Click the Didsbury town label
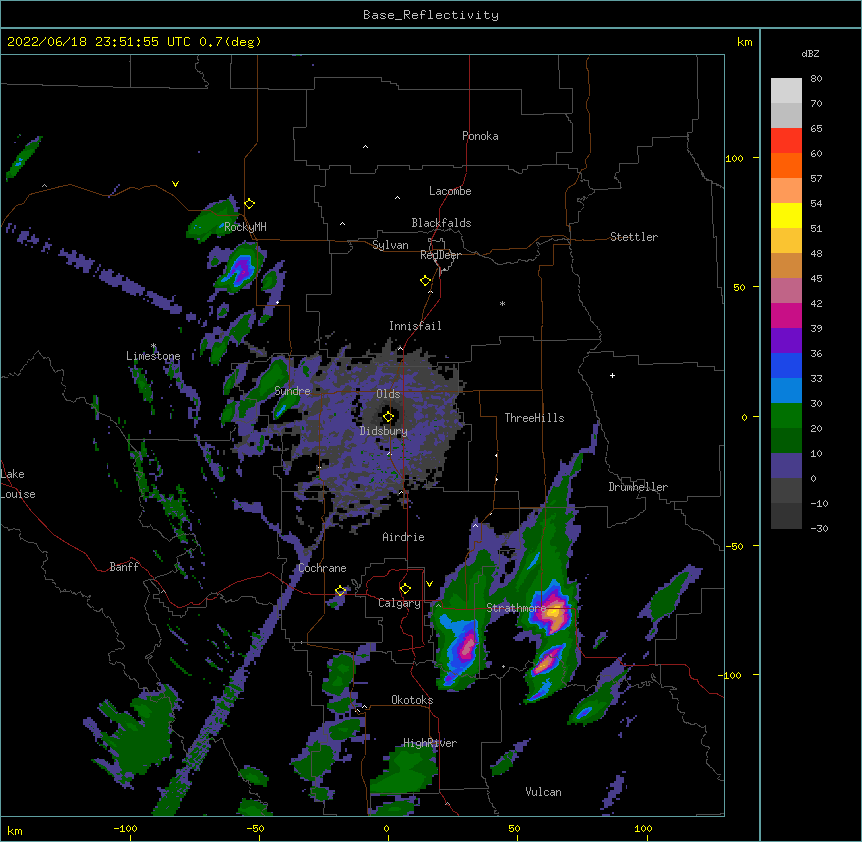Screen dimensions: 862x842 pos(384,431)
